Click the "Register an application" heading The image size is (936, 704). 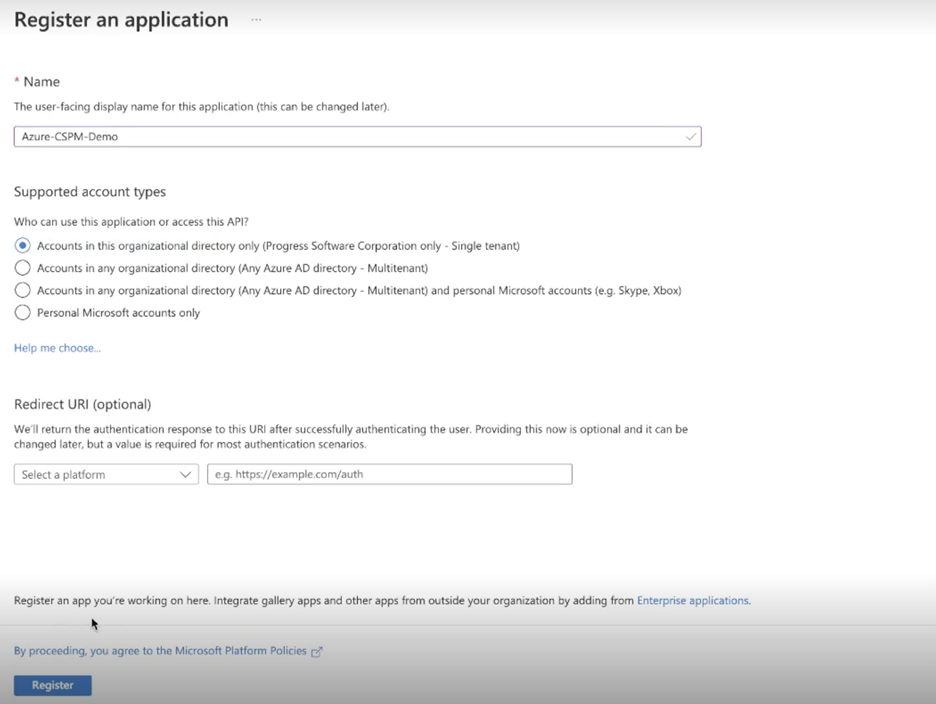[120, 19]
